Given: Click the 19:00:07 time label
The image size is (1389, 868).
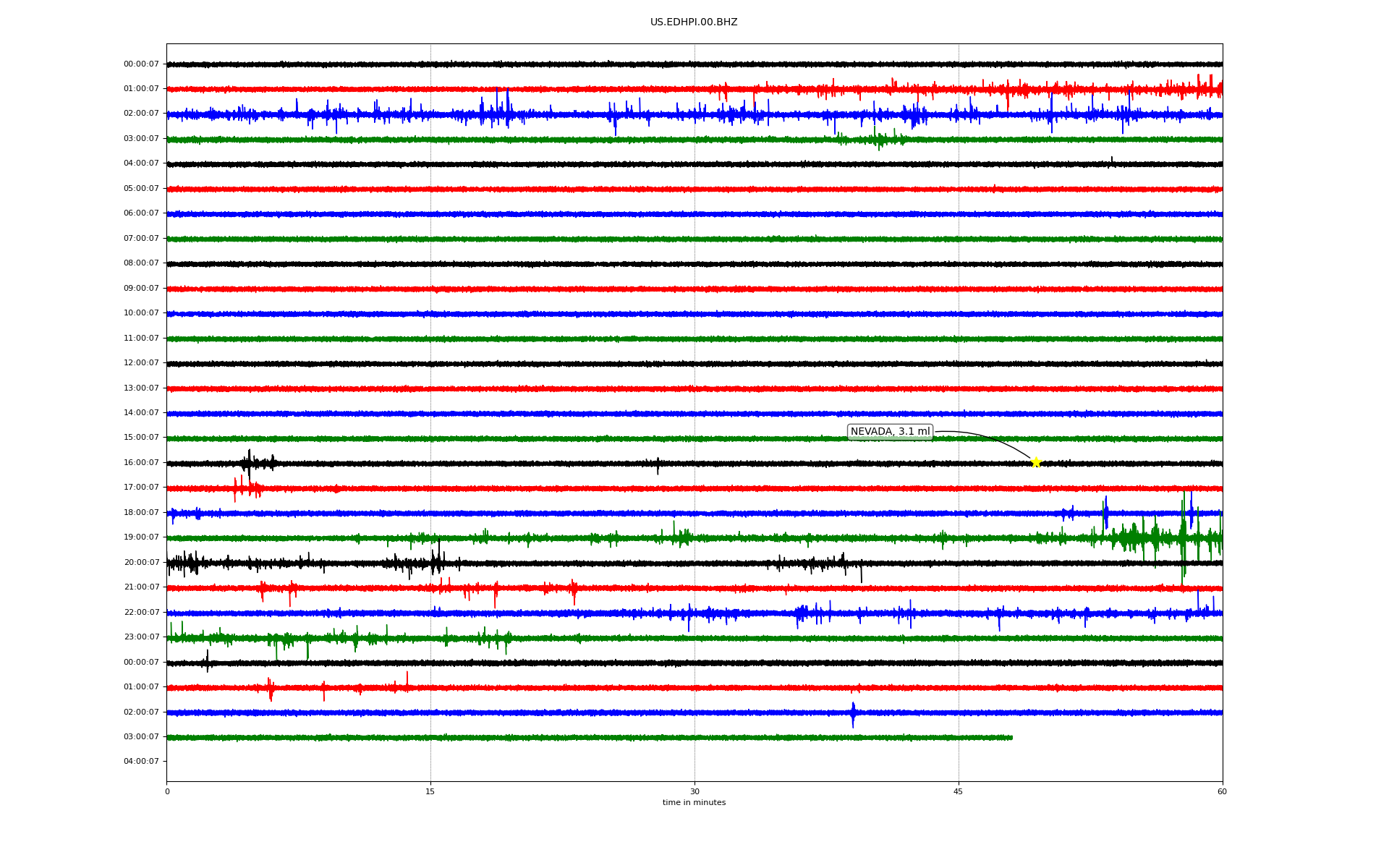Looking at the screenshot, I should click(141, 537).
